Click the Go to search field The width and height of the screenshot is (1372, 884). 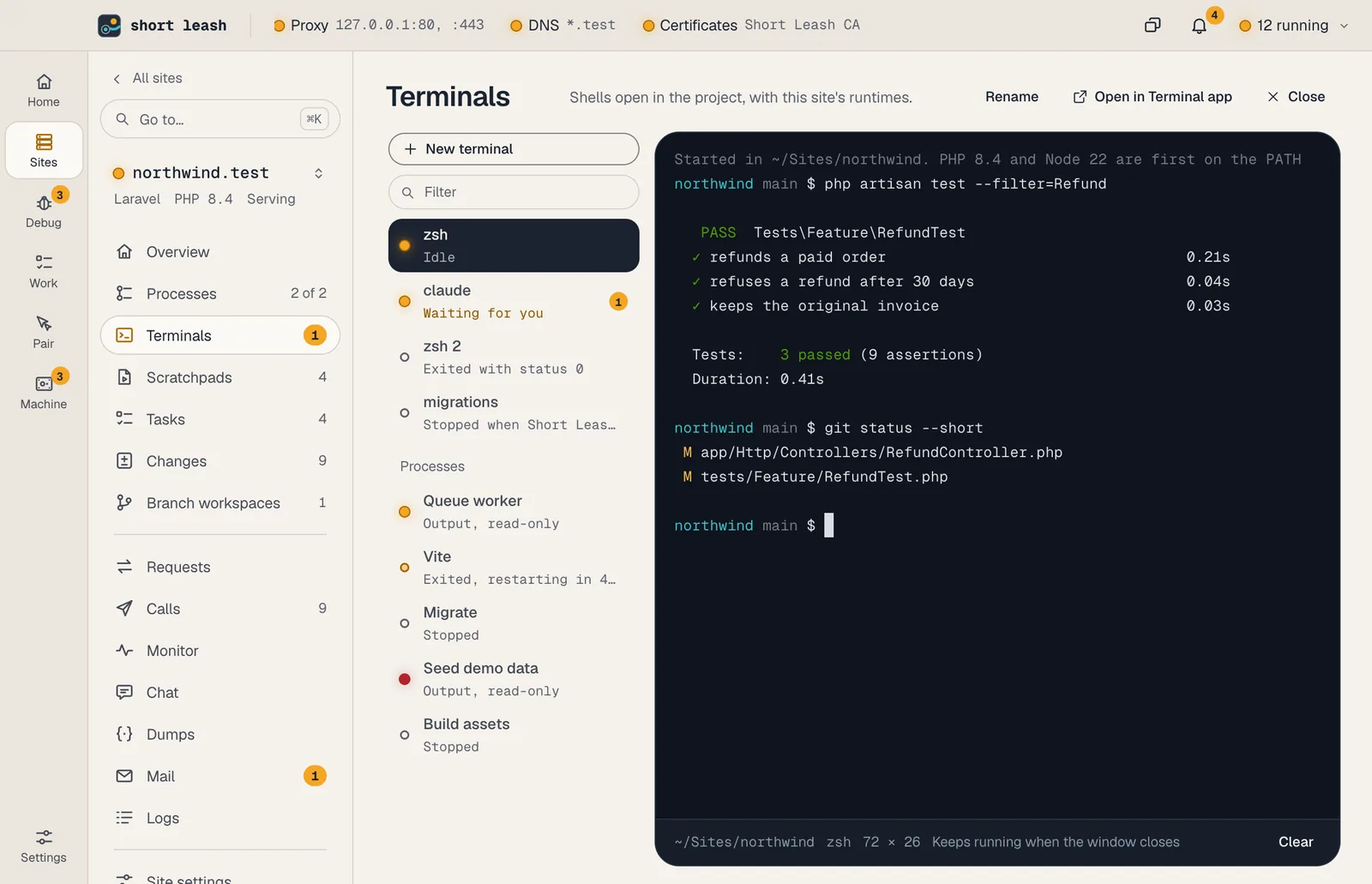[x=220, y=119]
